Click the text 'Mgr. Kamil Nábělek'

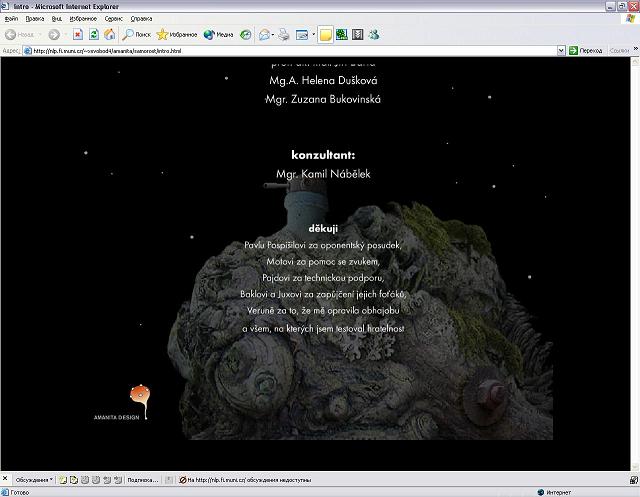tap(323, 174)
